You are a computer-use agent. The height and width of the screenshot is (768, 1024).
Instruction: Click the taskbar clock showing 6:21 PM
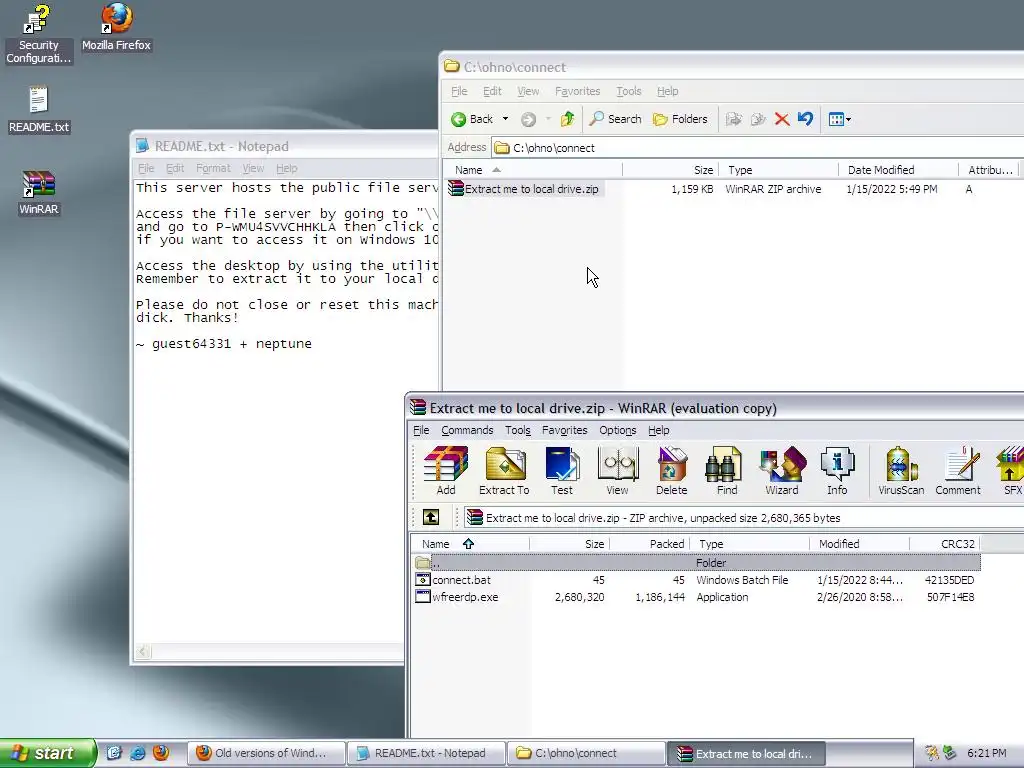(x=986, y=753)
